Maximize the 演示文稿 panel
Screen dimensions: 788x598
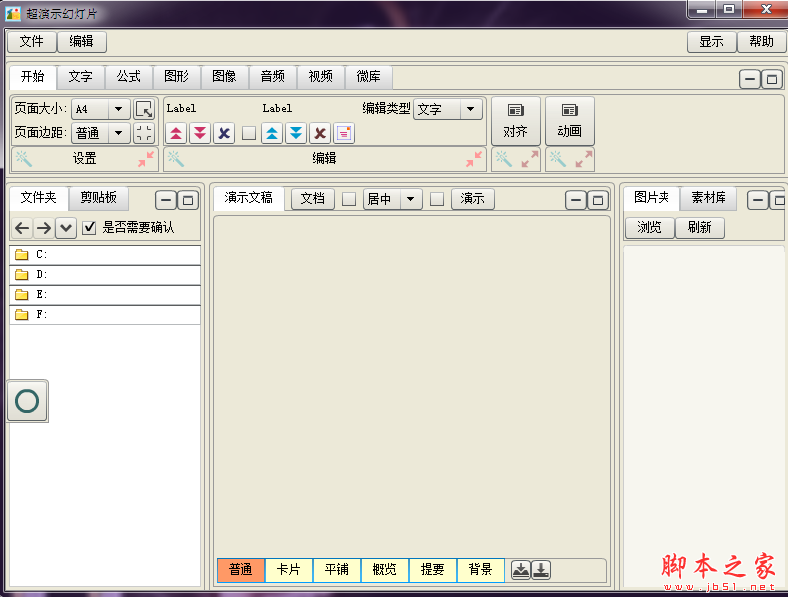pyautogui.click(x=598, y=201)
